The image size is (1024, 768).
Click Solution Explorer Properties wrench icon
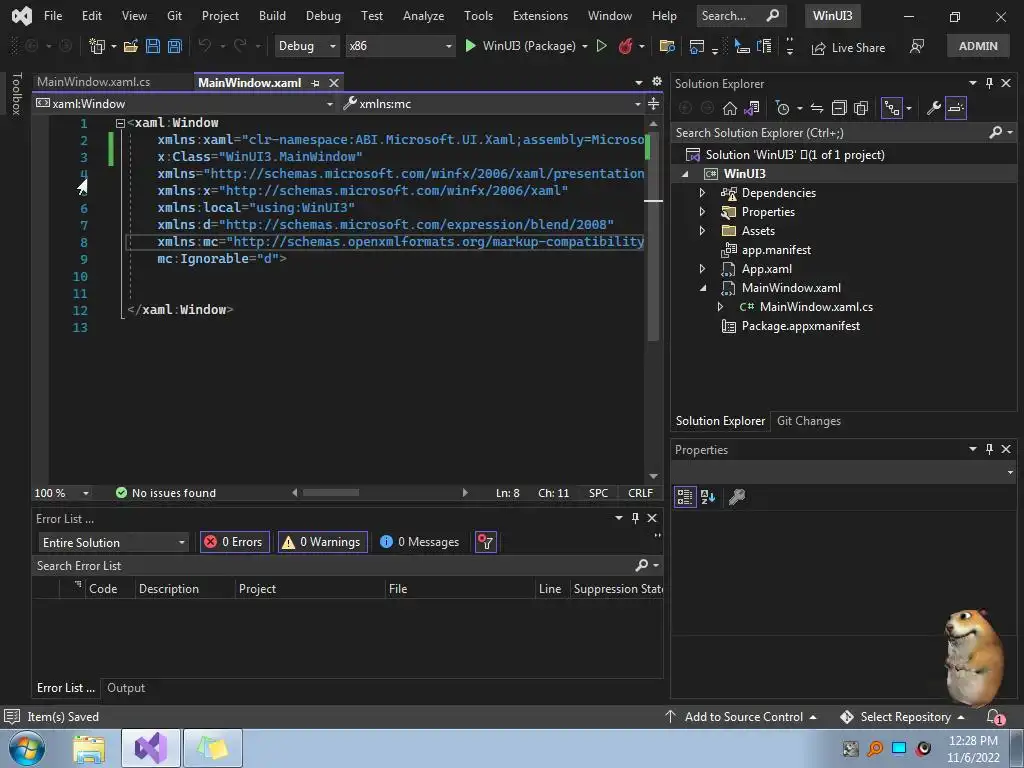click(933, 108)
